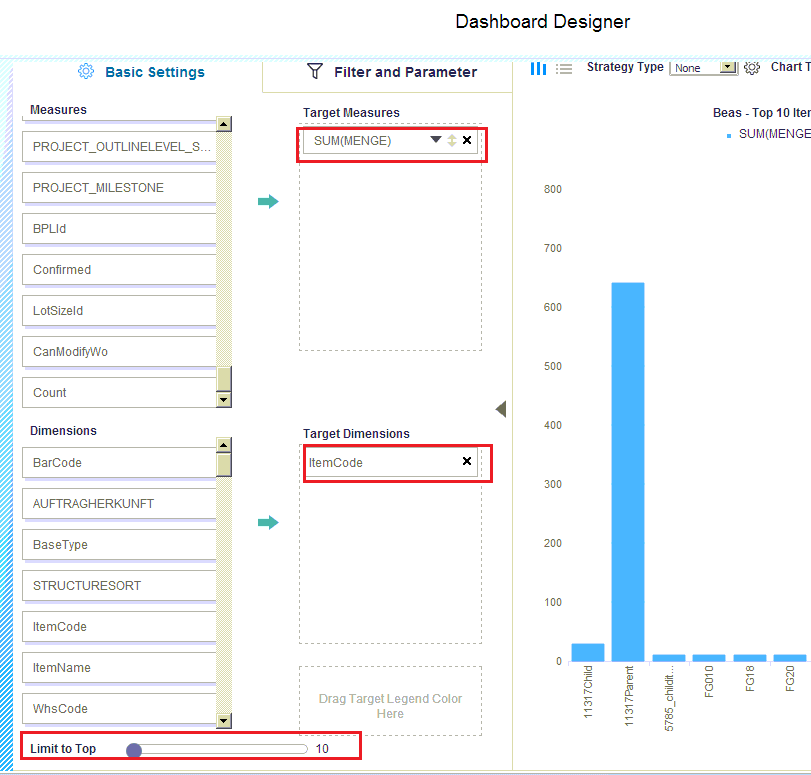The image size is (811, 775).
Task: Open chart settings gear icon
Action: (752, 68)
